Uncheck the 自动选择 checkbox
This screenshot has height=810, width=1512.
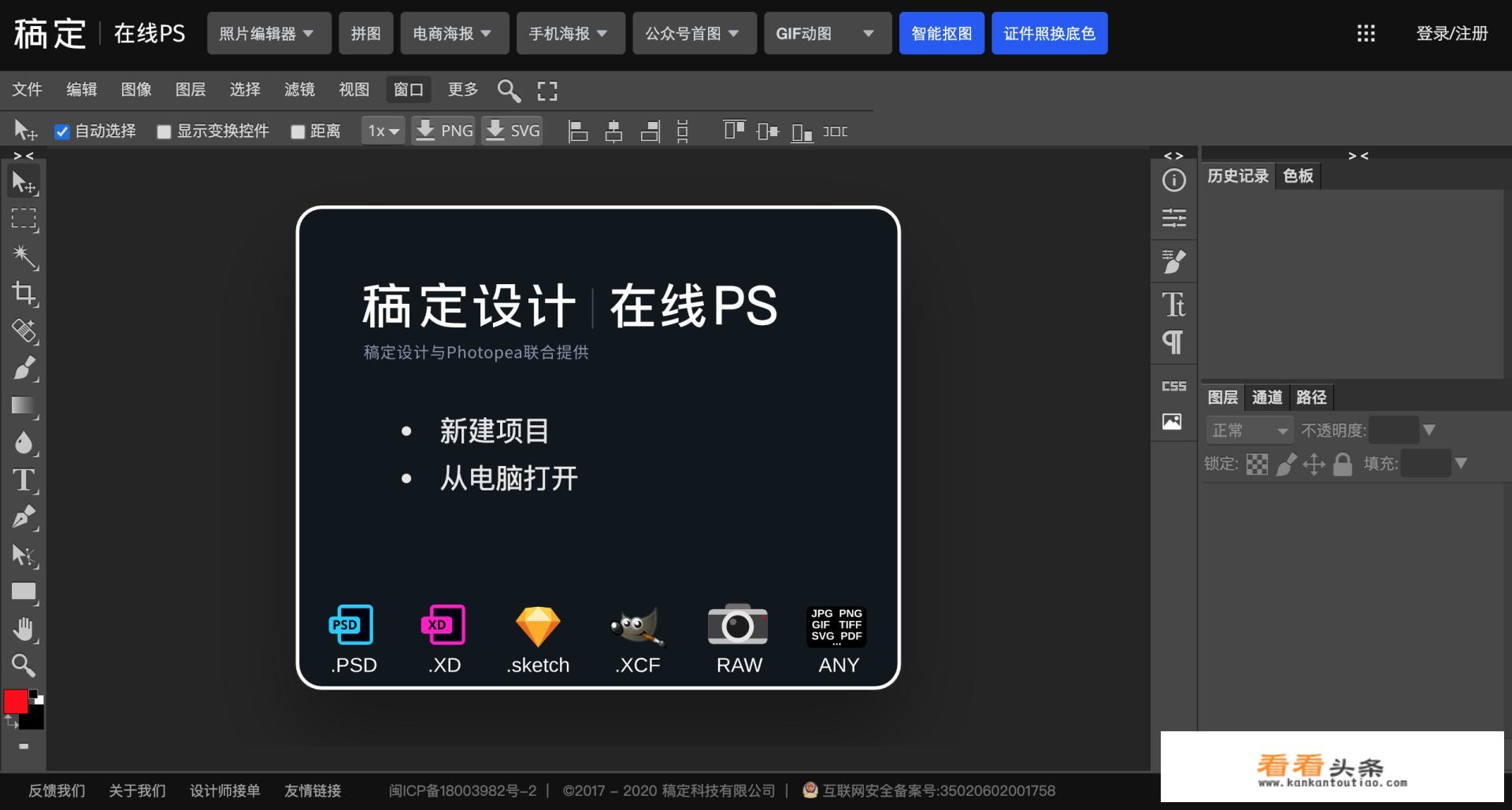click(61, 131)
